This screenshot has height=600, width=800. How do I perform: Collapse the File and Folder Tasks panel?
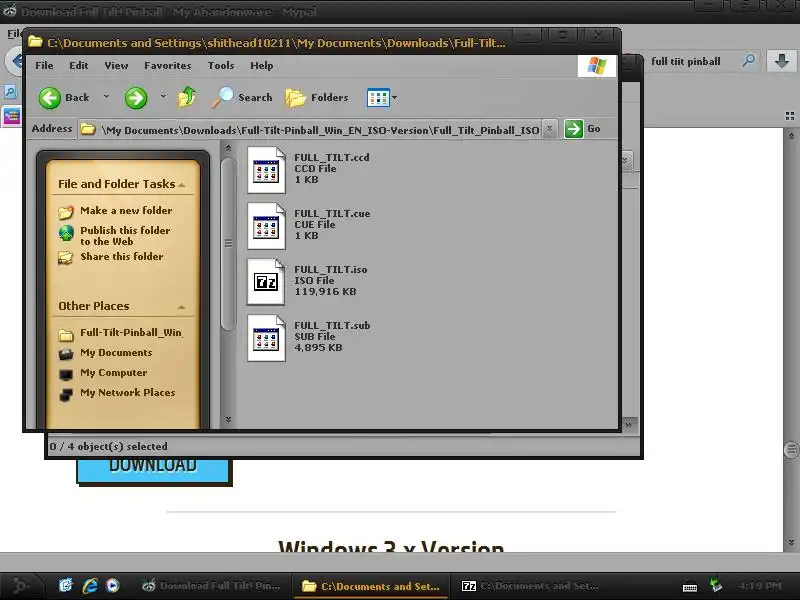coord(182,185)
